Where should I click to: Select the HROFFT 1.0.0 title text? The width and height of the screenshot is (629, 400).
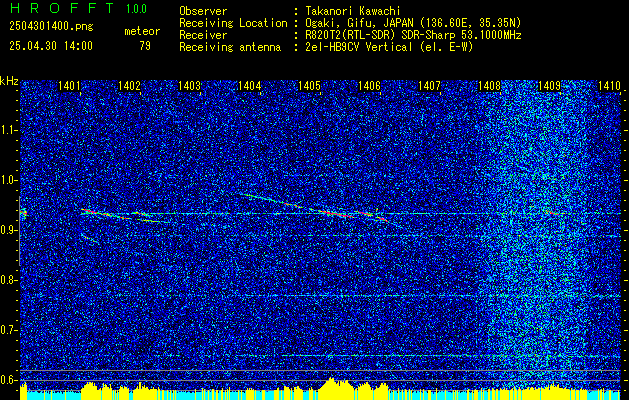78,8
